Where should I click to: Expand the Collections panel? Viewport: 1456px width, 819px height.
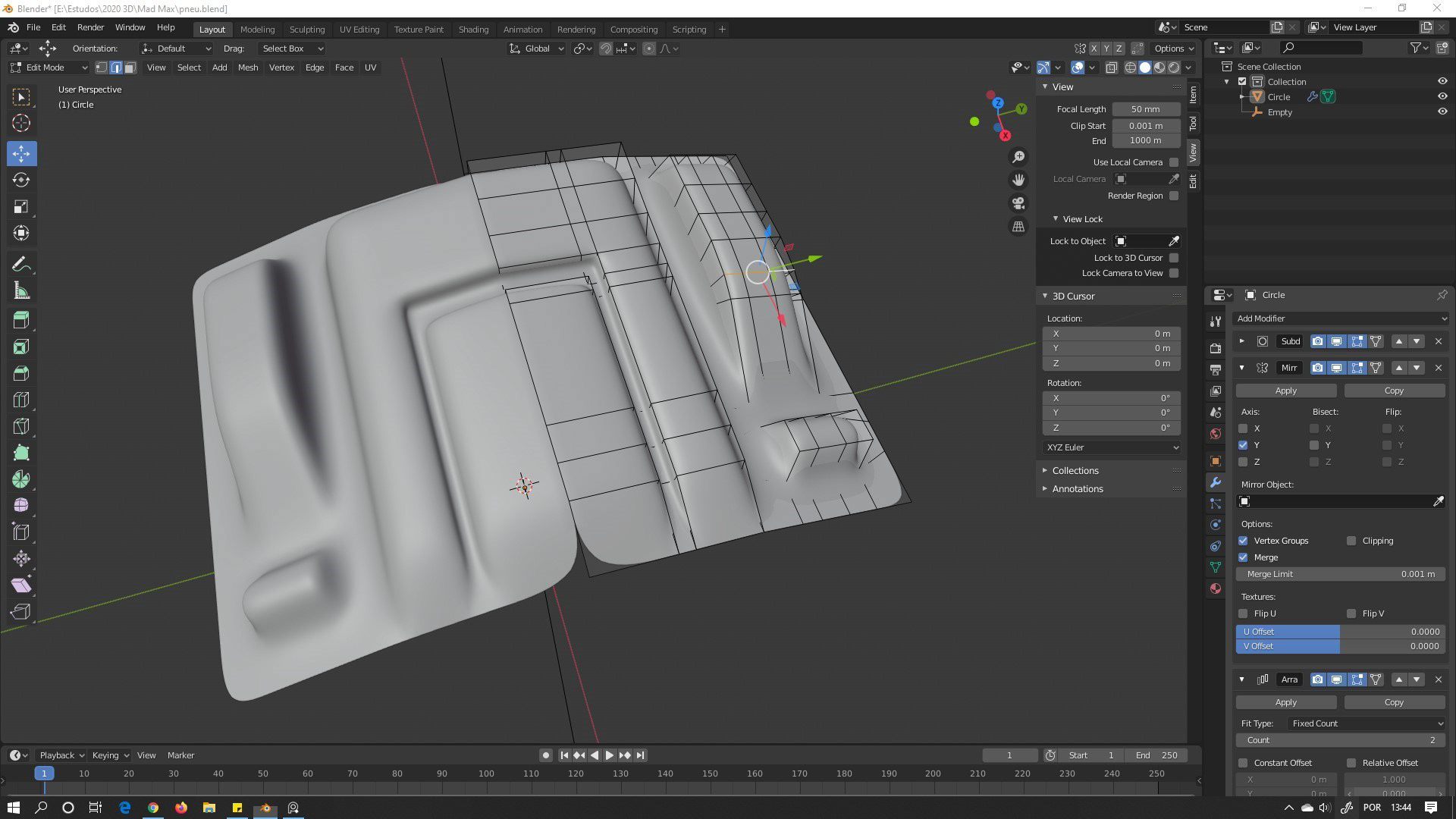1075,471
